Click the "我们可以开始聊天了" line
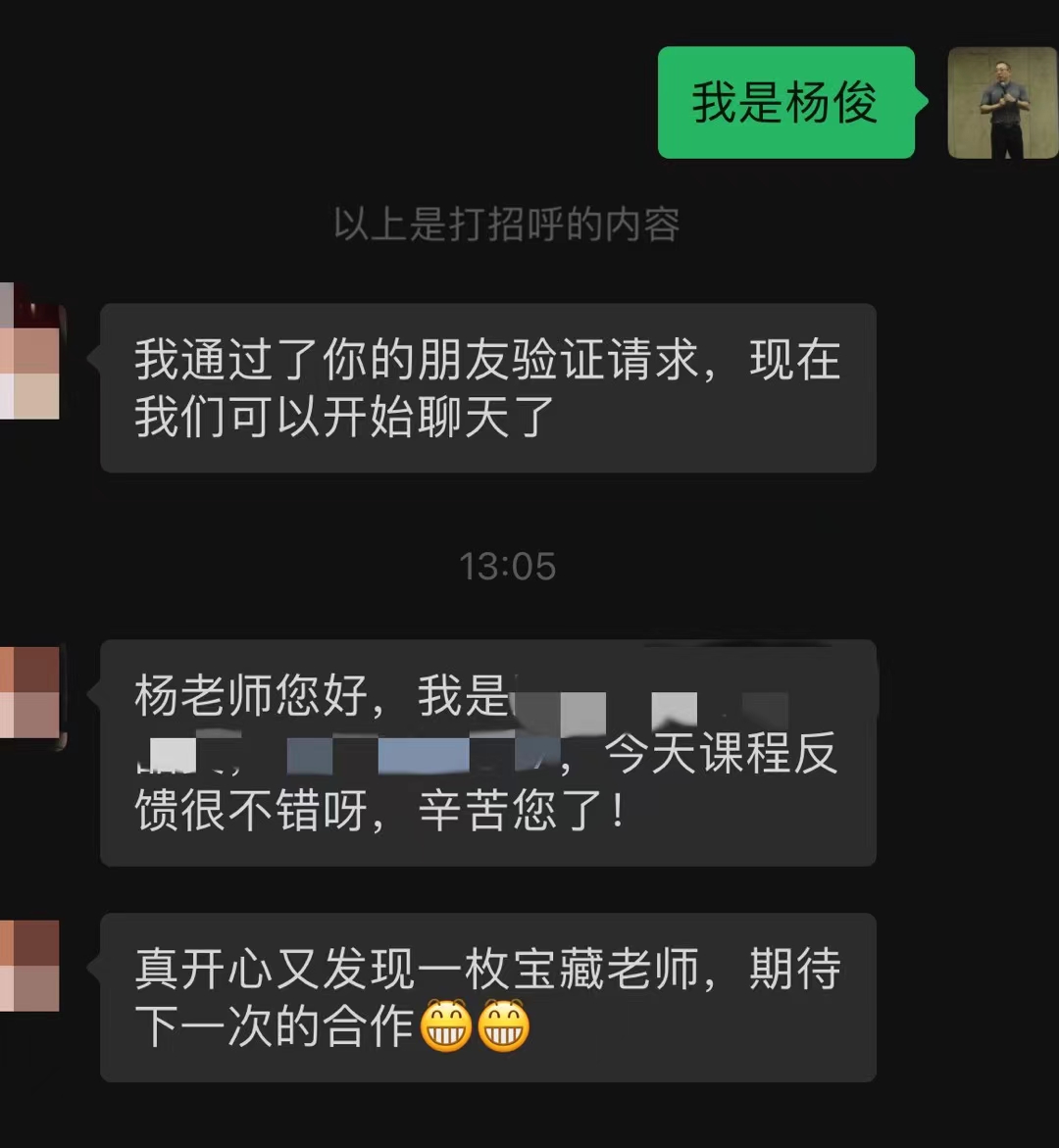Viewport: 1059px width, 1148px height. [344, 417]
